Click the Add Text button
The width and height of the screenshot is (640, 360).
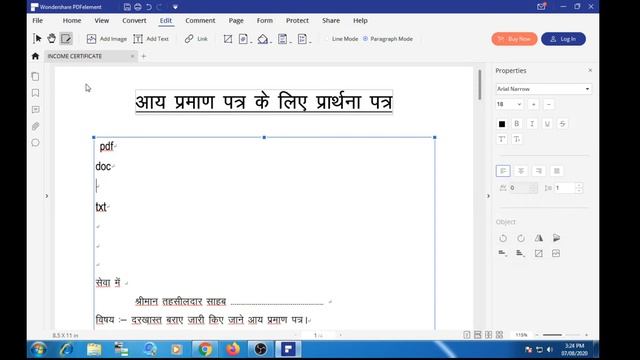click(151, 39)
